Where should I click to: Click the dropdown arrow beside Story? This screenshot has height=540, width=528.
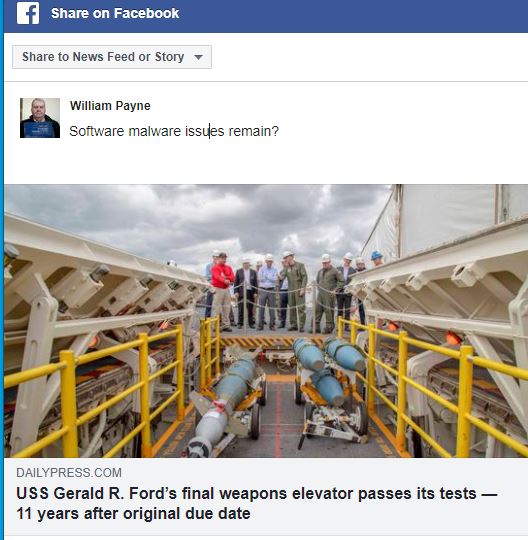coord(198,57)
